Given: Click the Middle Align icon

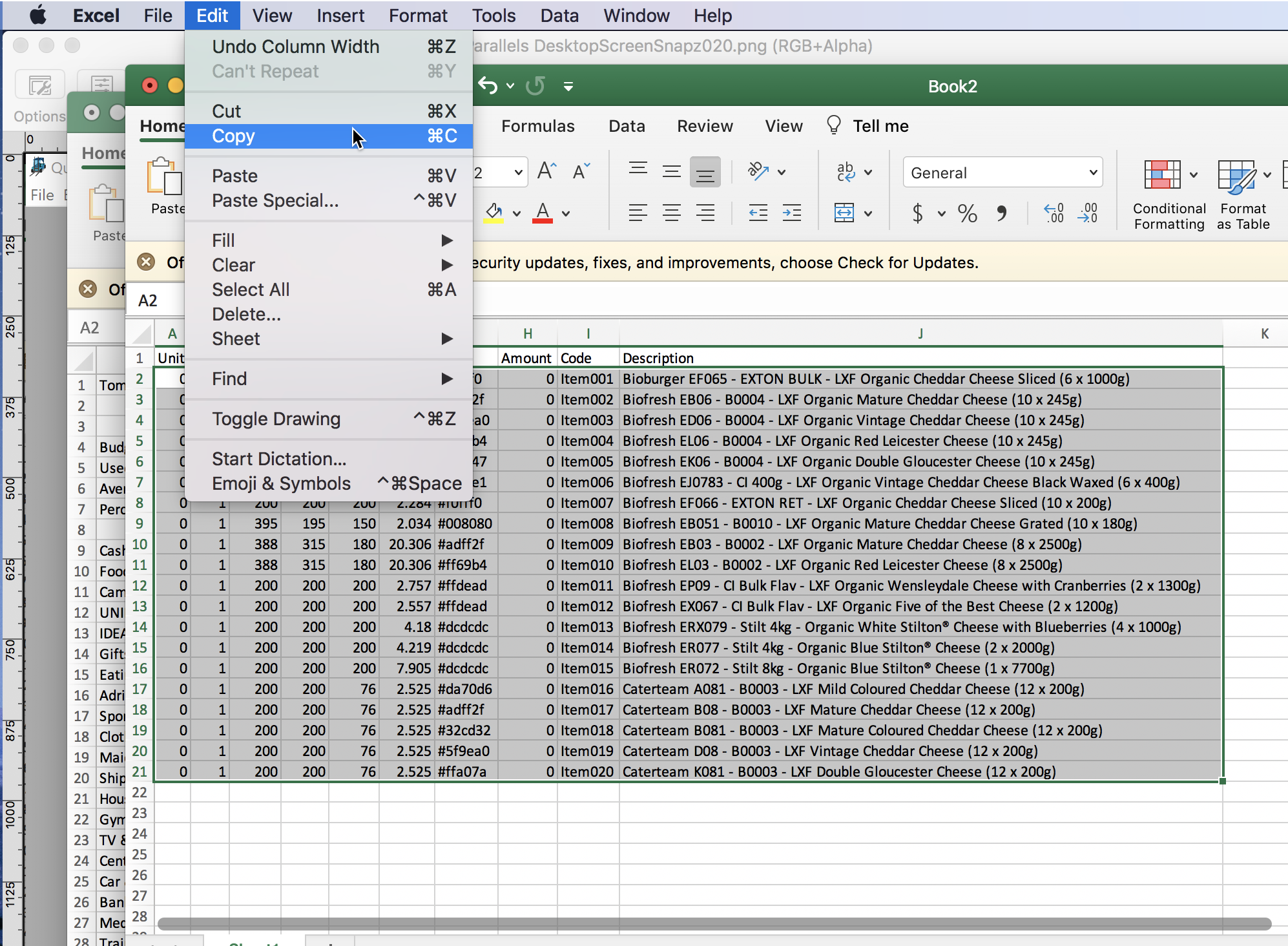Looking at the screenshot, I should (x=672, y=171).
